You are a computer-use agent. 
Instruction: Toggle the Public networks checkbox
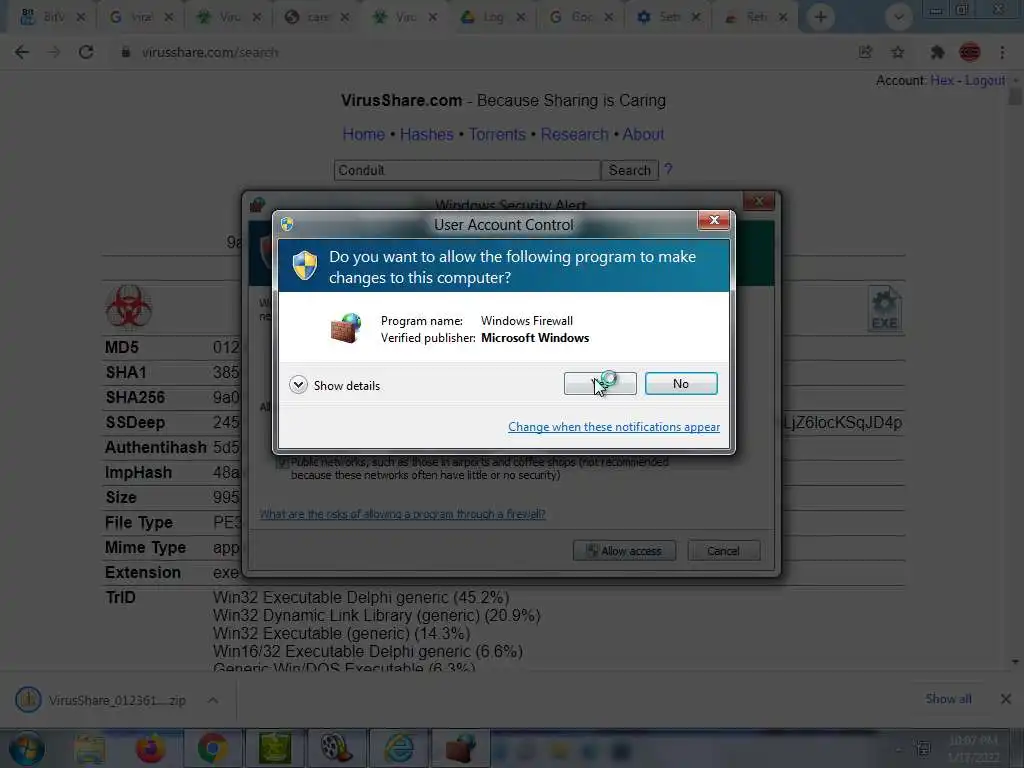(282, 462)
